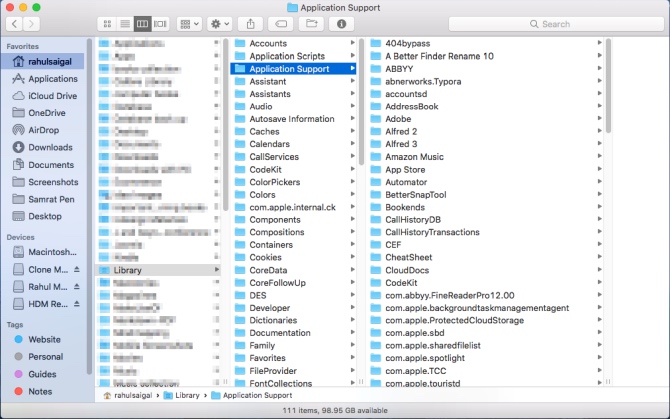The height and width of the screenshot is (419, 670).
Task: Click the Share button in toolbar
Action: pyautogui.click(x=252, y=23)
